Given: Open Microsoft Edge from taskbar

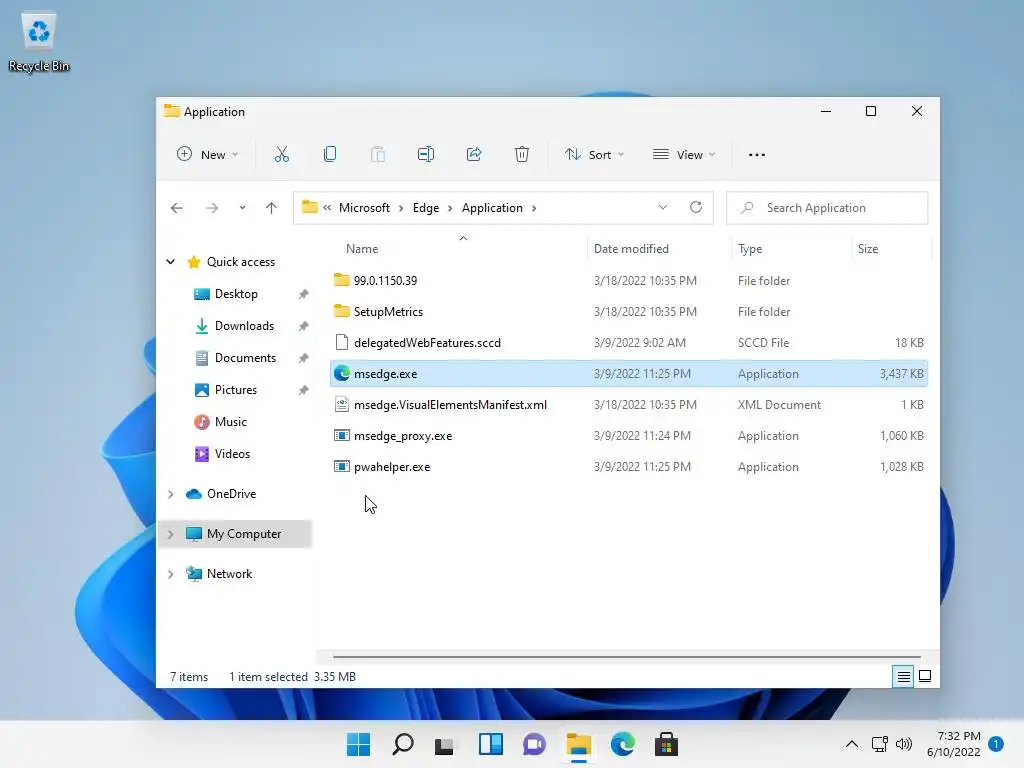Looking at the screenshot, I should (x=622, y=744).
